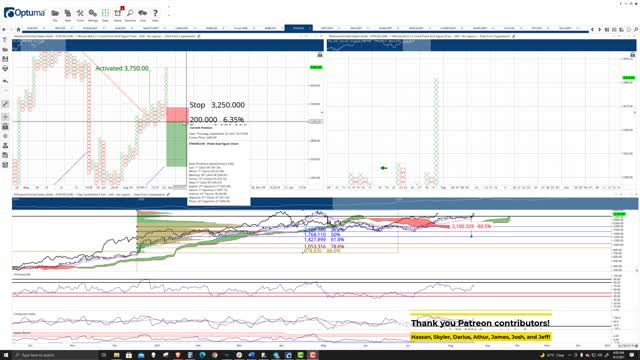The image size is (640, 360).
Task: Open Alerts icon with red badge
Action: (x=118, y=14)
